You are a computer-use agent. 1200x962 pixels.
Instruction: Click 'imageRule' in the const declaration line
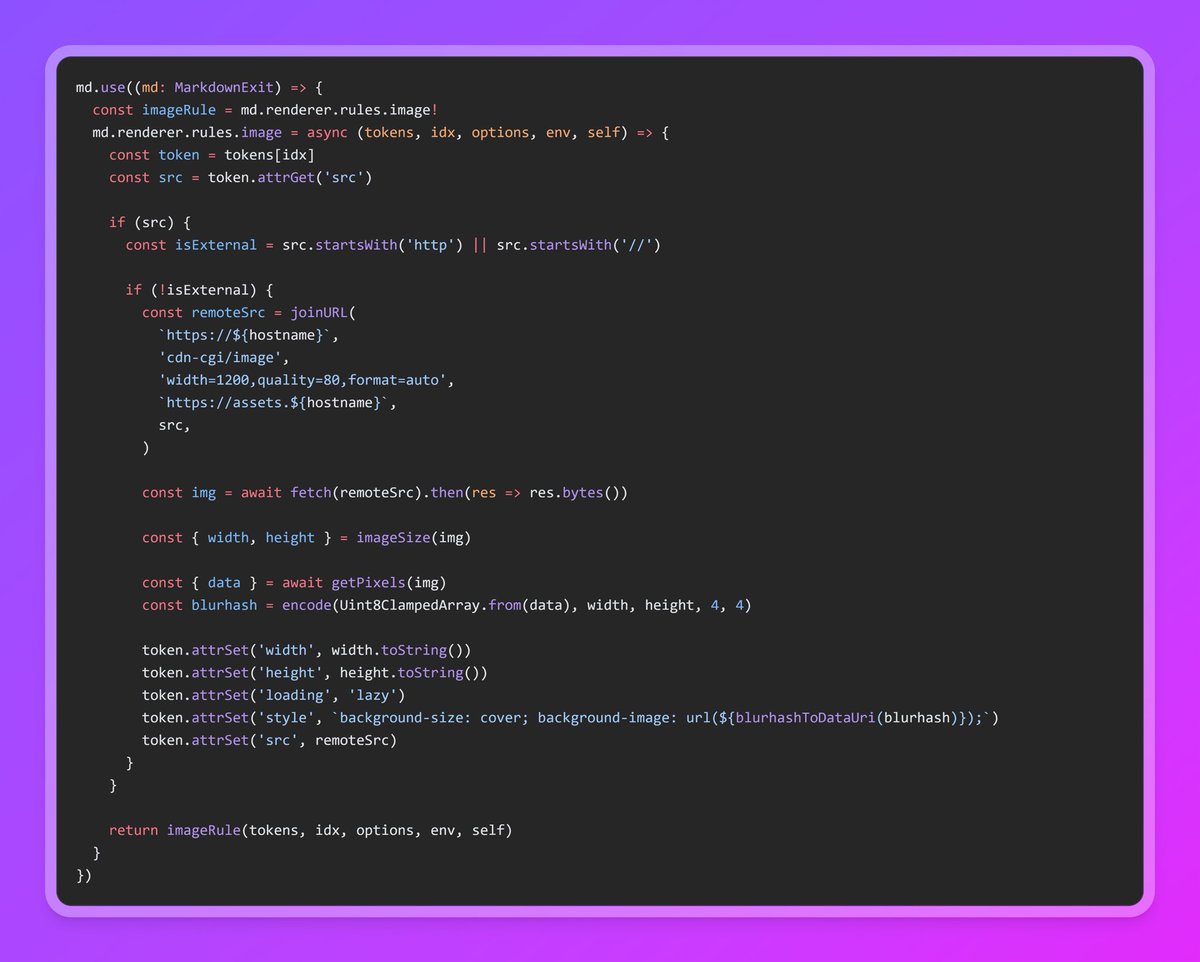click(x=179, y=110)
